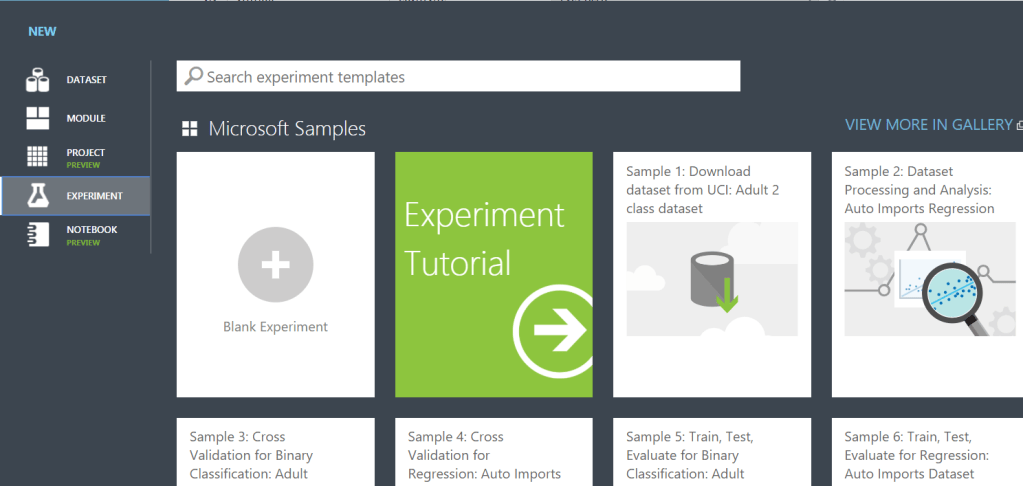Click the NEW heading label
Viewport: 1023px width, 486px height.
42,31
